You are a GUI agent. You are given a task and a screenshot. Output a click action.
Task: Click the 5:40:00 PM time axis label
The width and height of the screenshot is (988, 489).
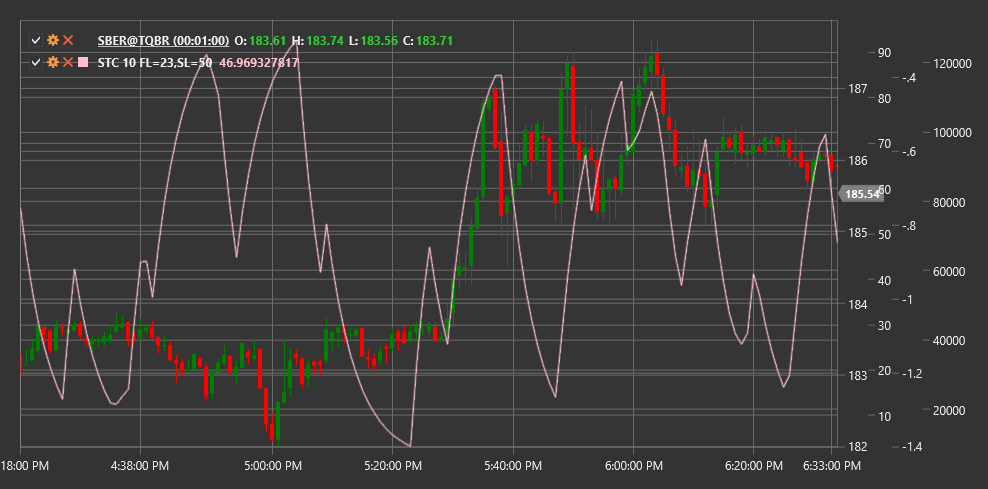point(512,466)
